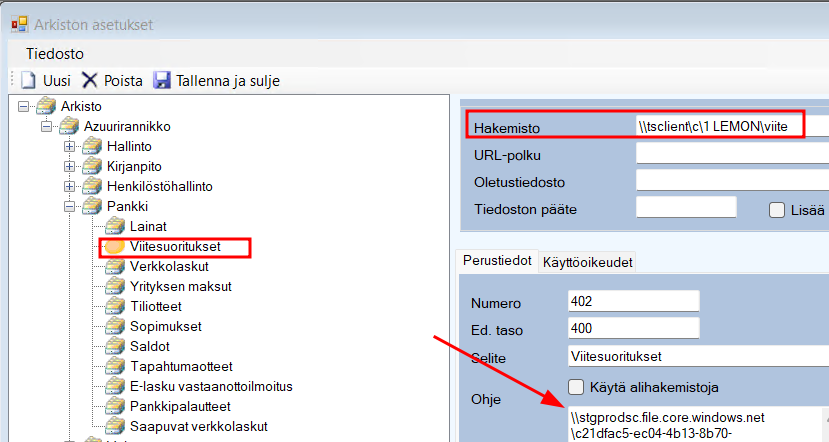This screenshot has width=829, height=442.
Task: Enable the Käytä alihakemistoja checkbox
Action: (576, 387)
